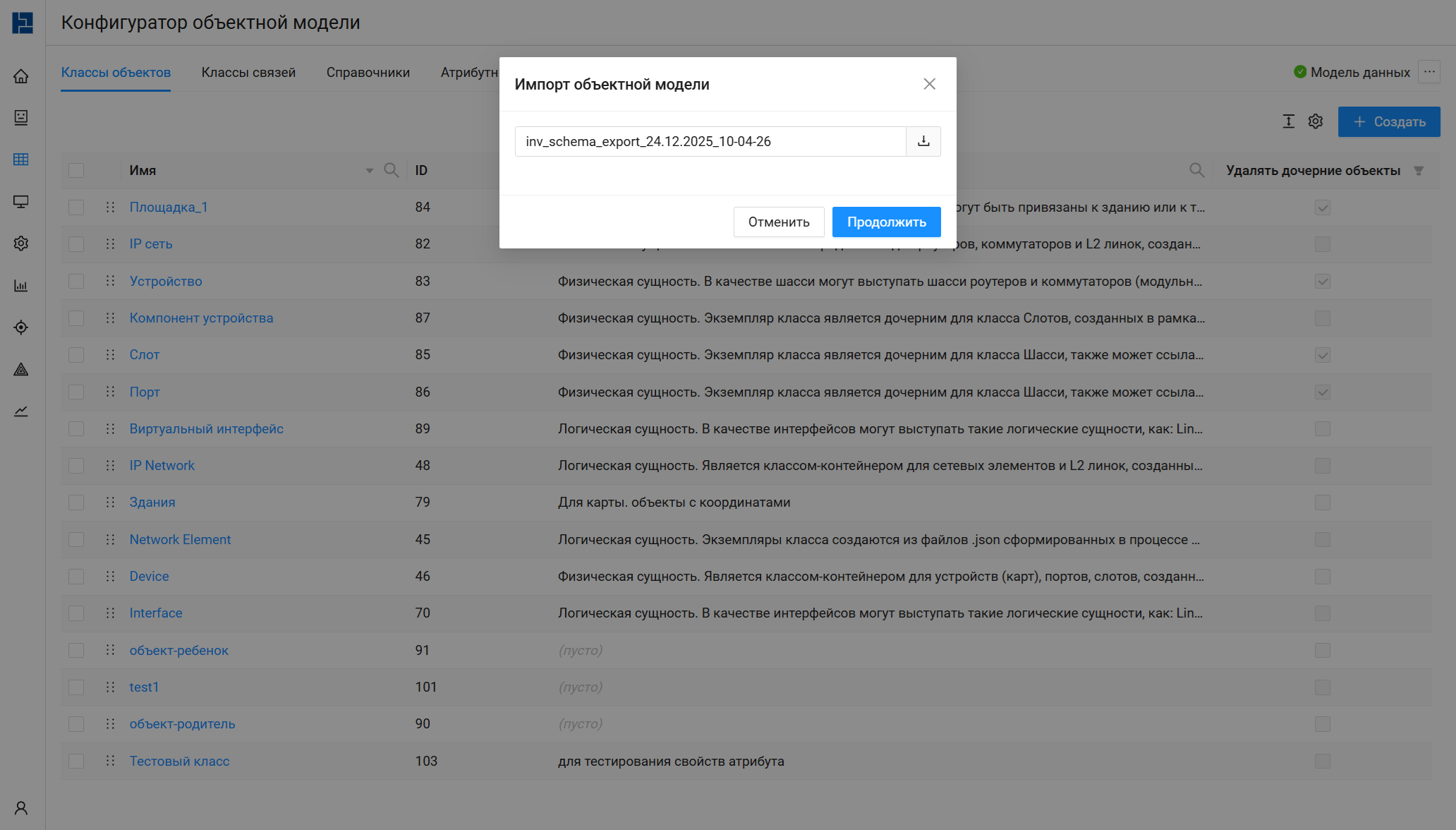Toggle the select-all checkbox in table header
Viewport: 1456px width, 830px height.
[x=76, y=170]
